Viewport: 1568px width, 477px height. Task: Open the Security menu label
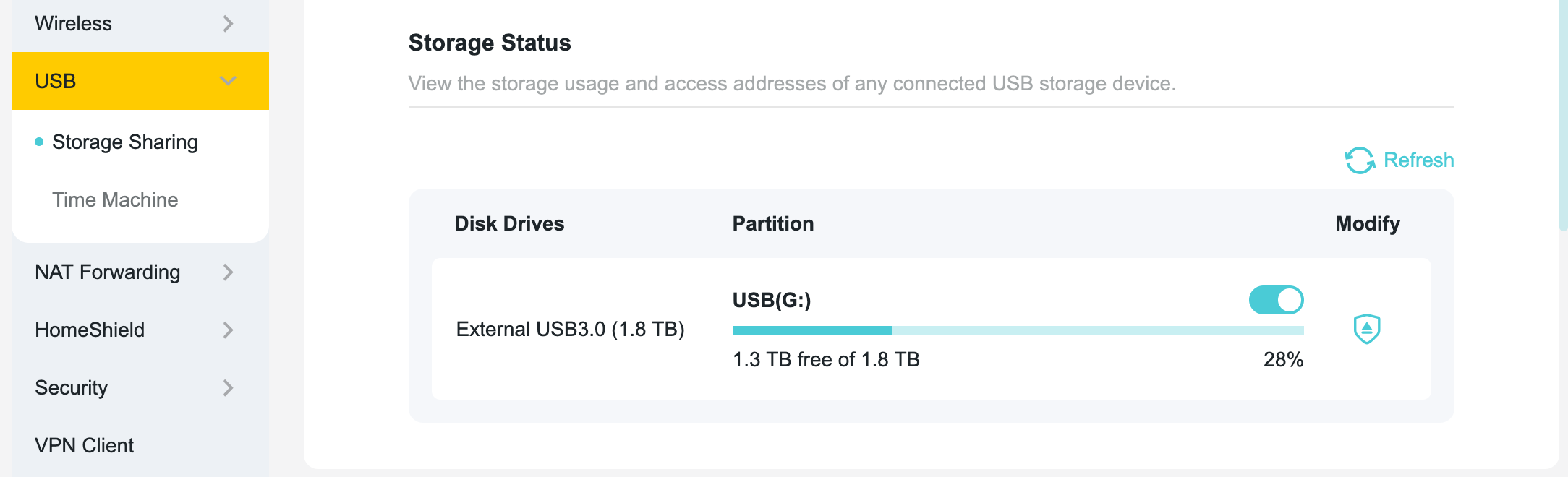(71, 388)
